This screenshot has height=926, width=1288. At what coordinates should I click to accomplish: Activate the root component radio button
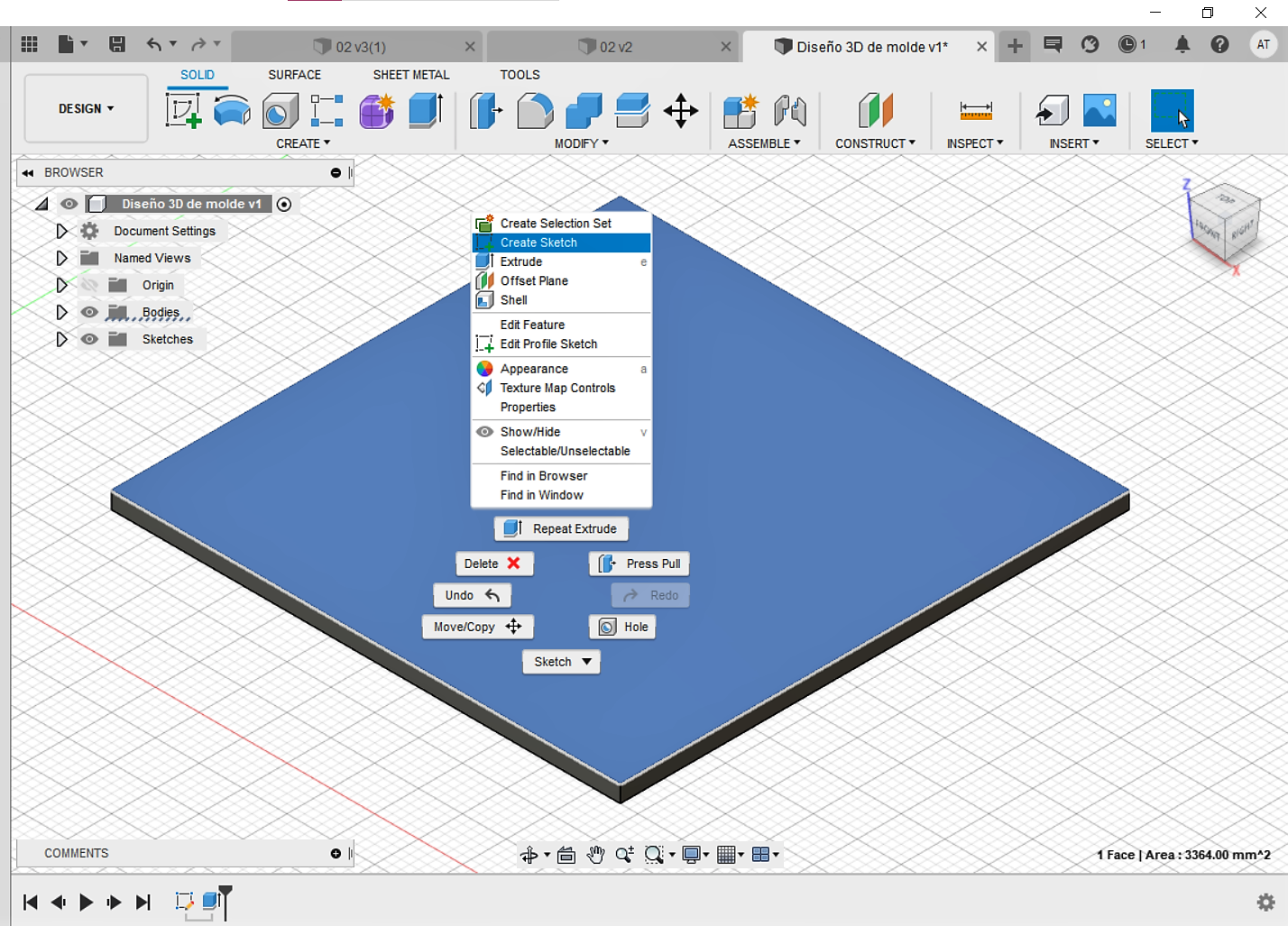click(284, 204)
